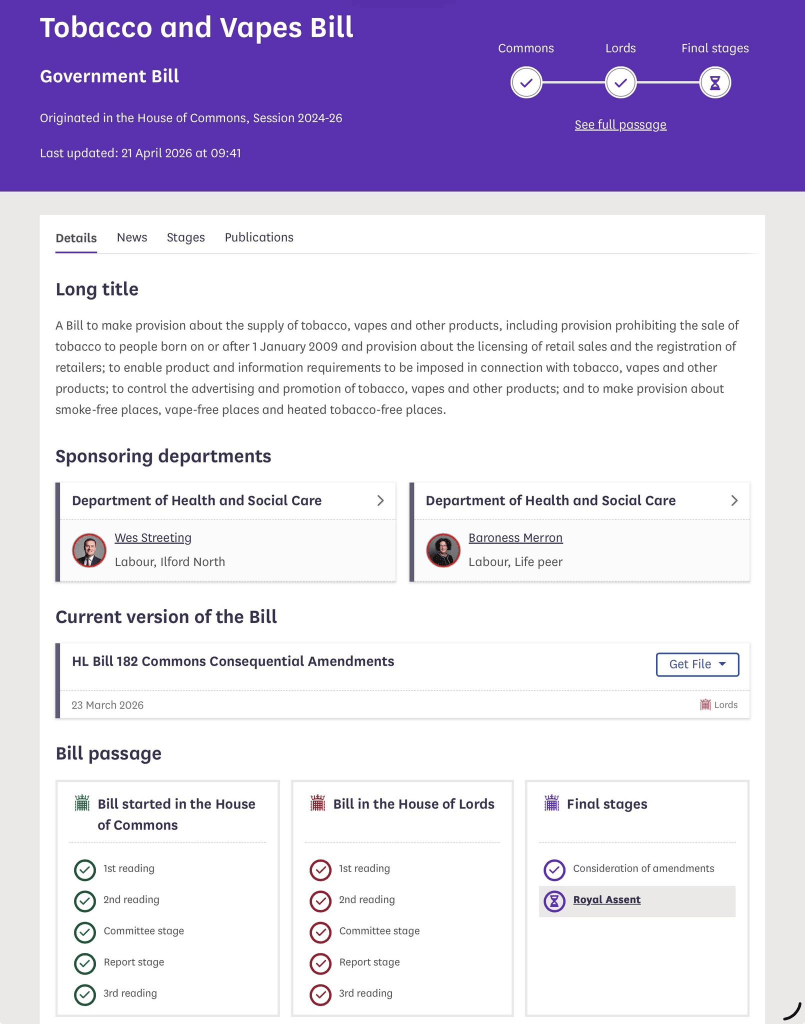Click the Royal Assent hourglass icon
The height and width of the screenshot is (1024, 805).
[x=554, y=901]
